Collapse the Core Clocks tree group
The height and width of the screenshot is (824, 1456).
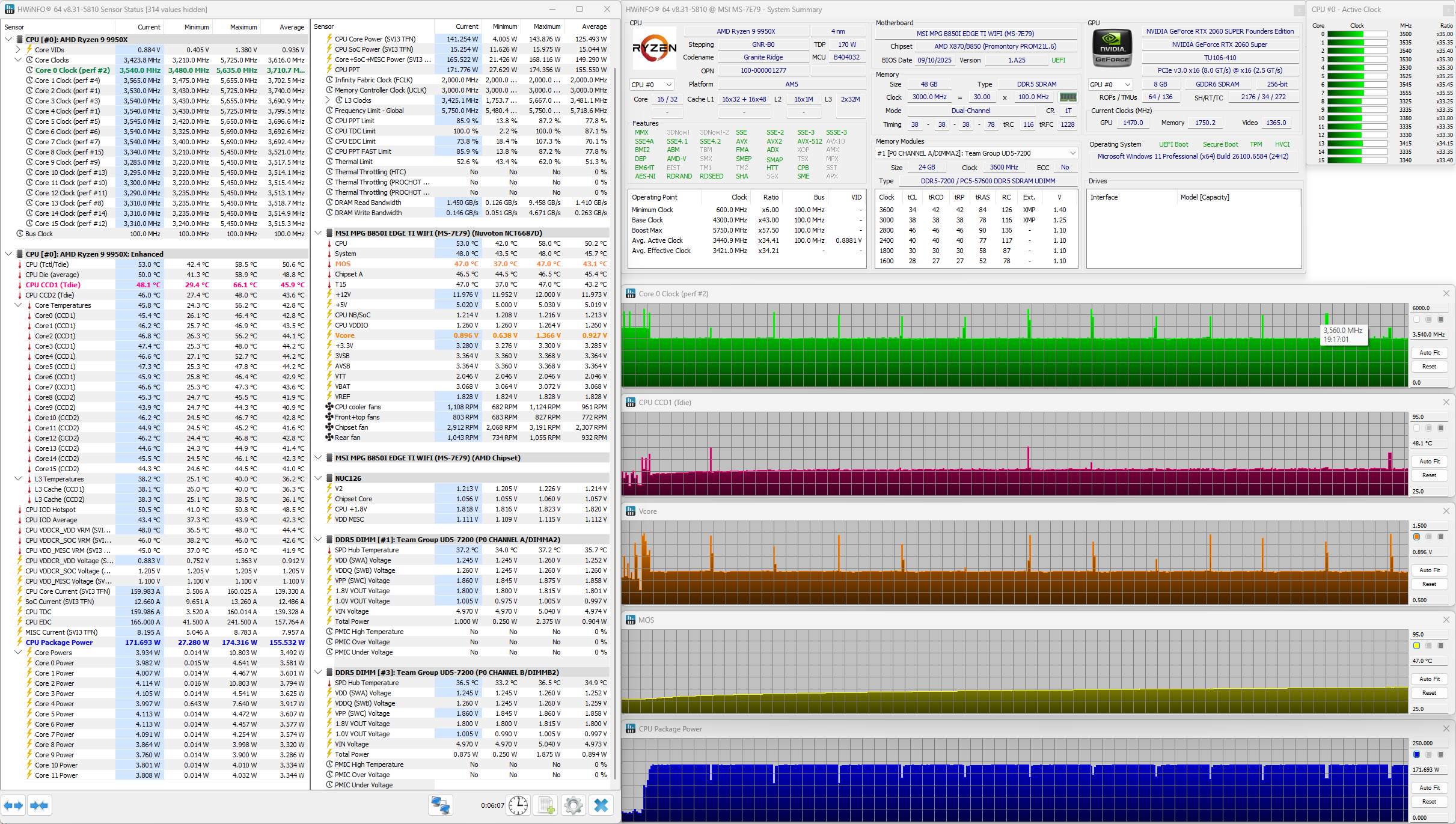tap(18, 60)
